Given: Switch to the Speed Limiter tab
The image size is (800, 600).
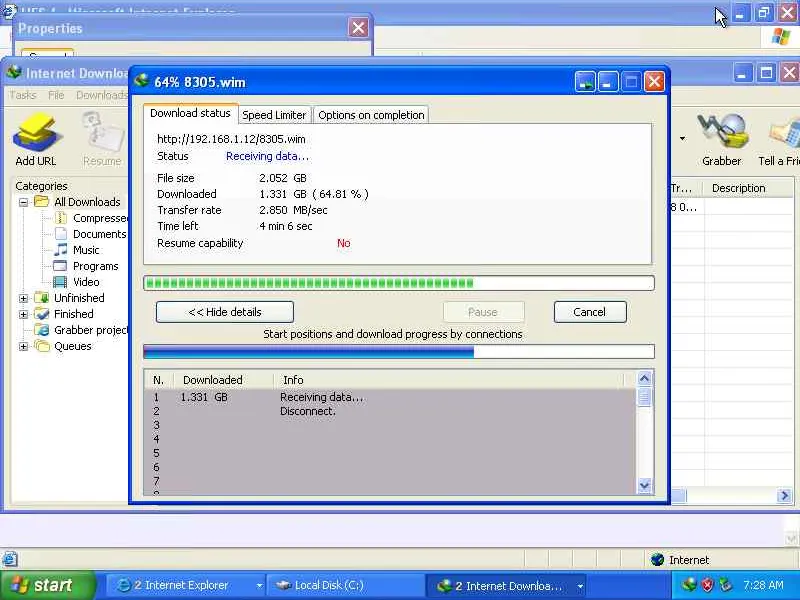Looking at the screenshot, I should pos(274,115).
